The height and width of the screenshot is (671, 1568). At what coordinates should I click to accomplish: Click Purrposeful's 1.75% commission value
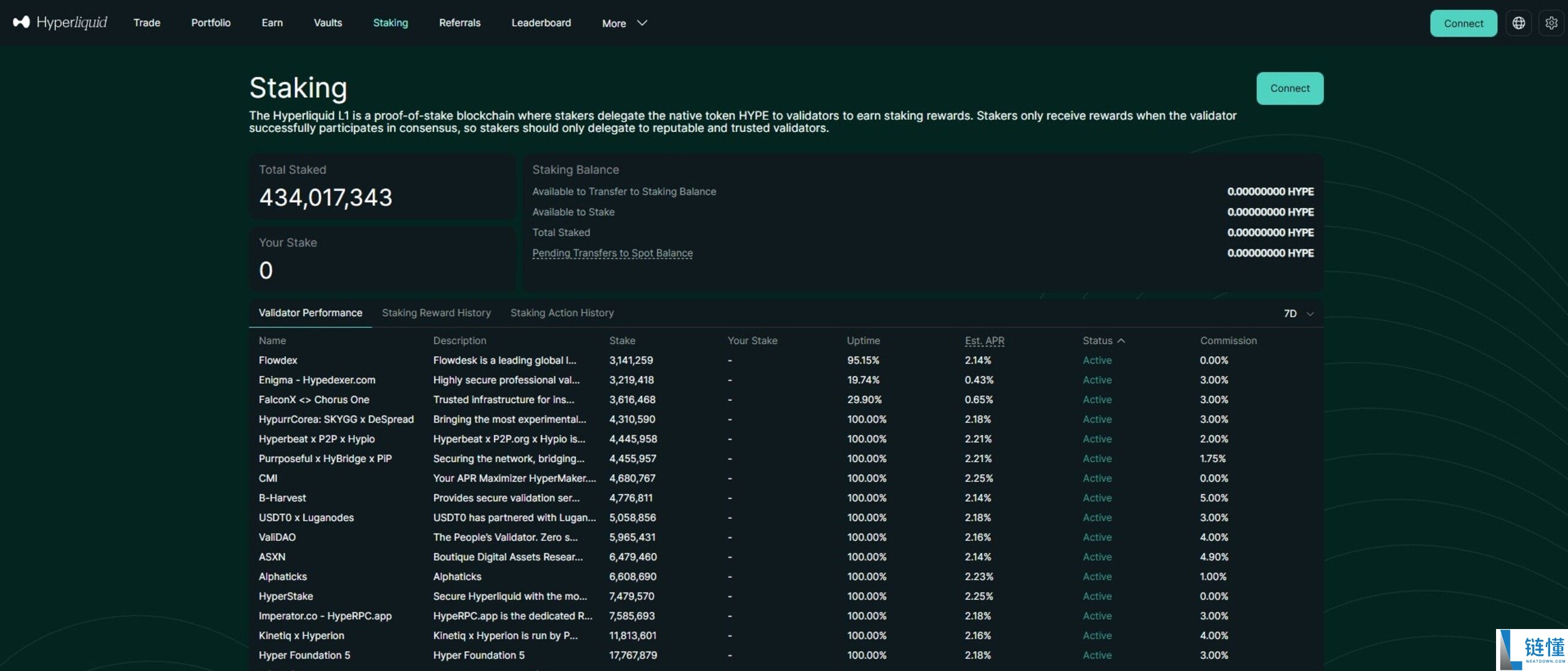pyautogui.click(x=1212, y=459)
